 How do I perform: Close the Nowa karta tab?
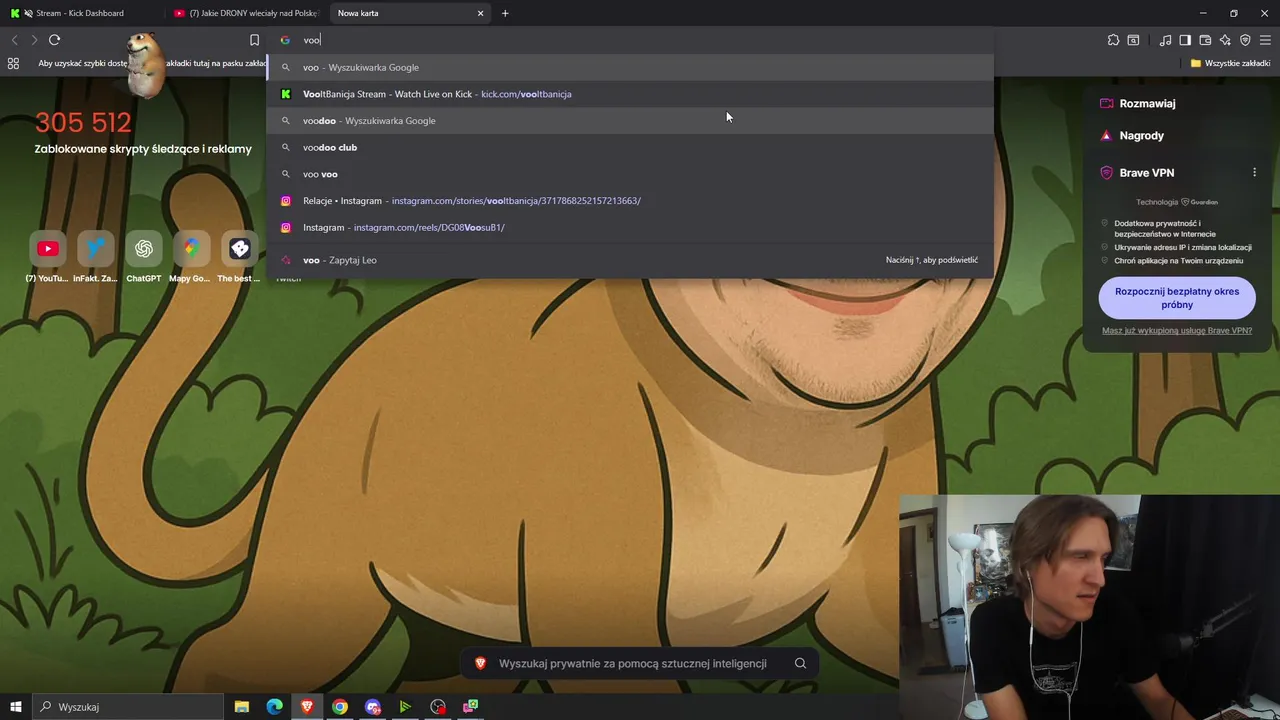click(x=480, y=13)
